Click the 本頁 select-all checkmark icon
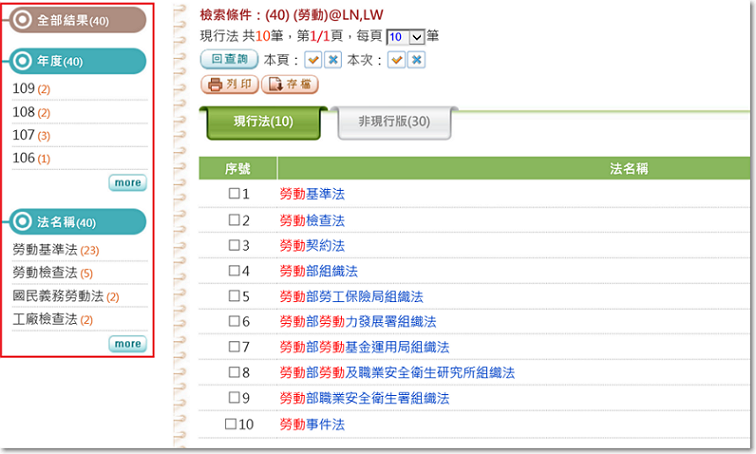The height and width of the screenshot is (454, 756). tap(312, 60)
